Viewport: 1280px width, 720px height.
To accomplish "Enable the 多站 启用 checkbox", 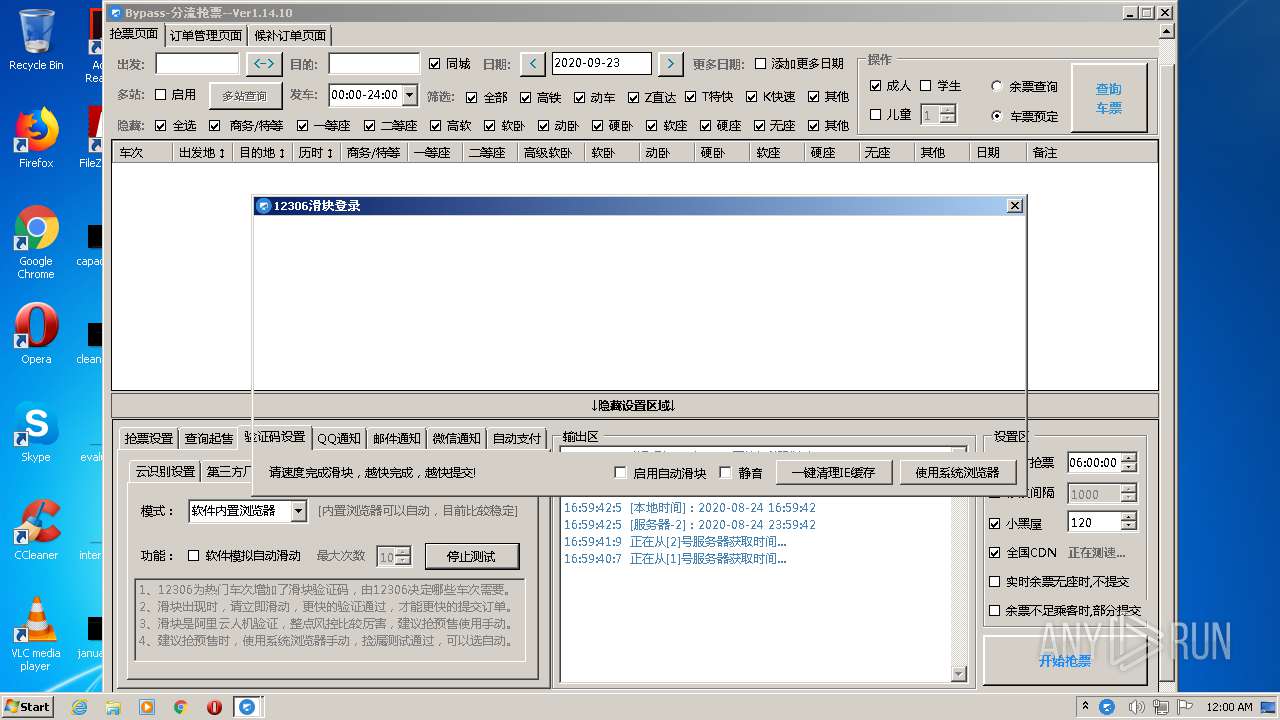I will coord(160,95).
